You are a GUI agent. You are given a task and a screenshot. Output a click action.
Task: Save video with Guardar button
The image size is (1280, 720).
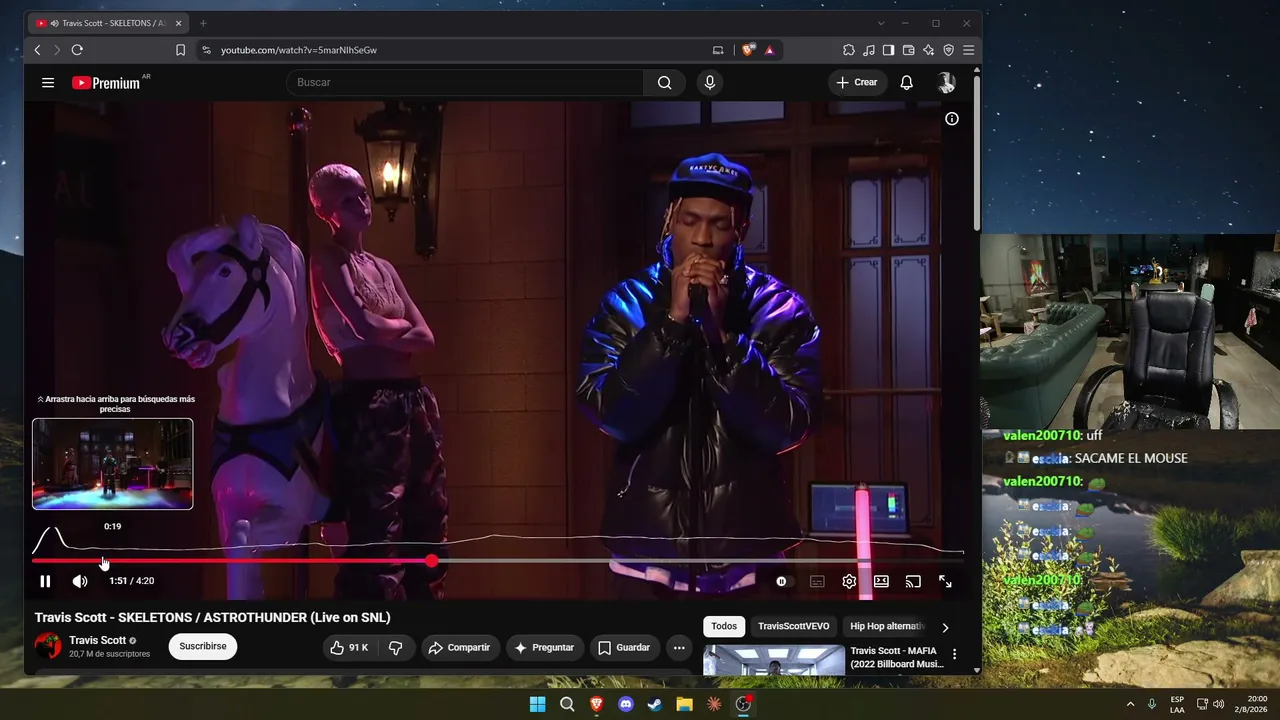624,648
